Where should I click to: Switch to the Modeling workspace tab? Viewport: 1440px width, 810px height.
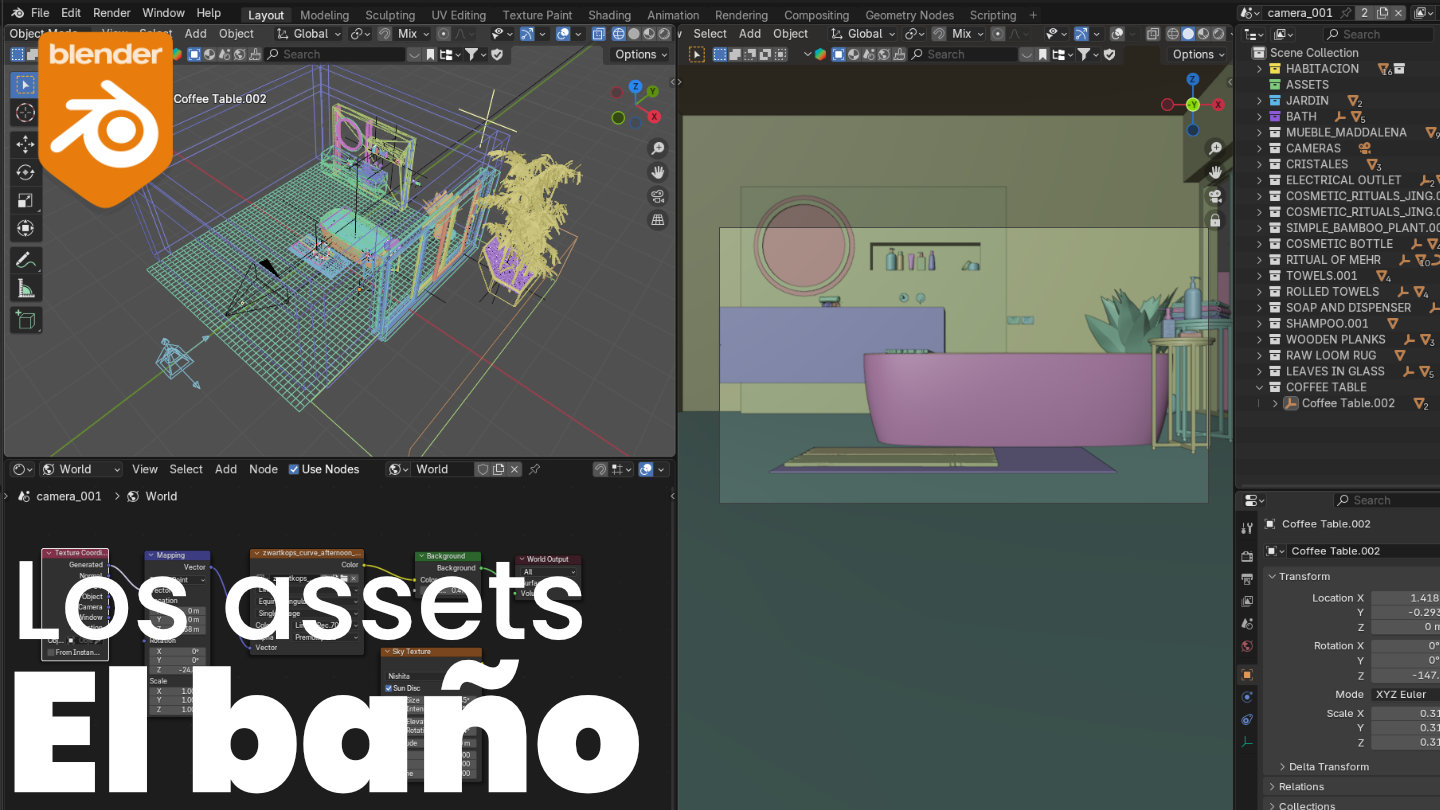325,15
